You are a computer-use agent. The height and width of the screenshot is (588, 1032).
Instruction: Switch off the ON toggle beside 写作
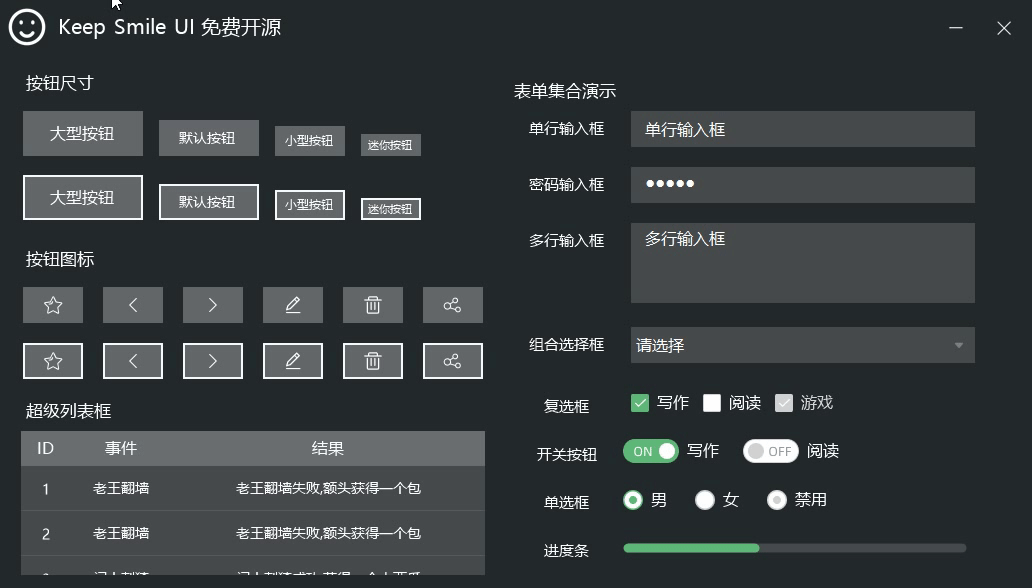point(650,451)
